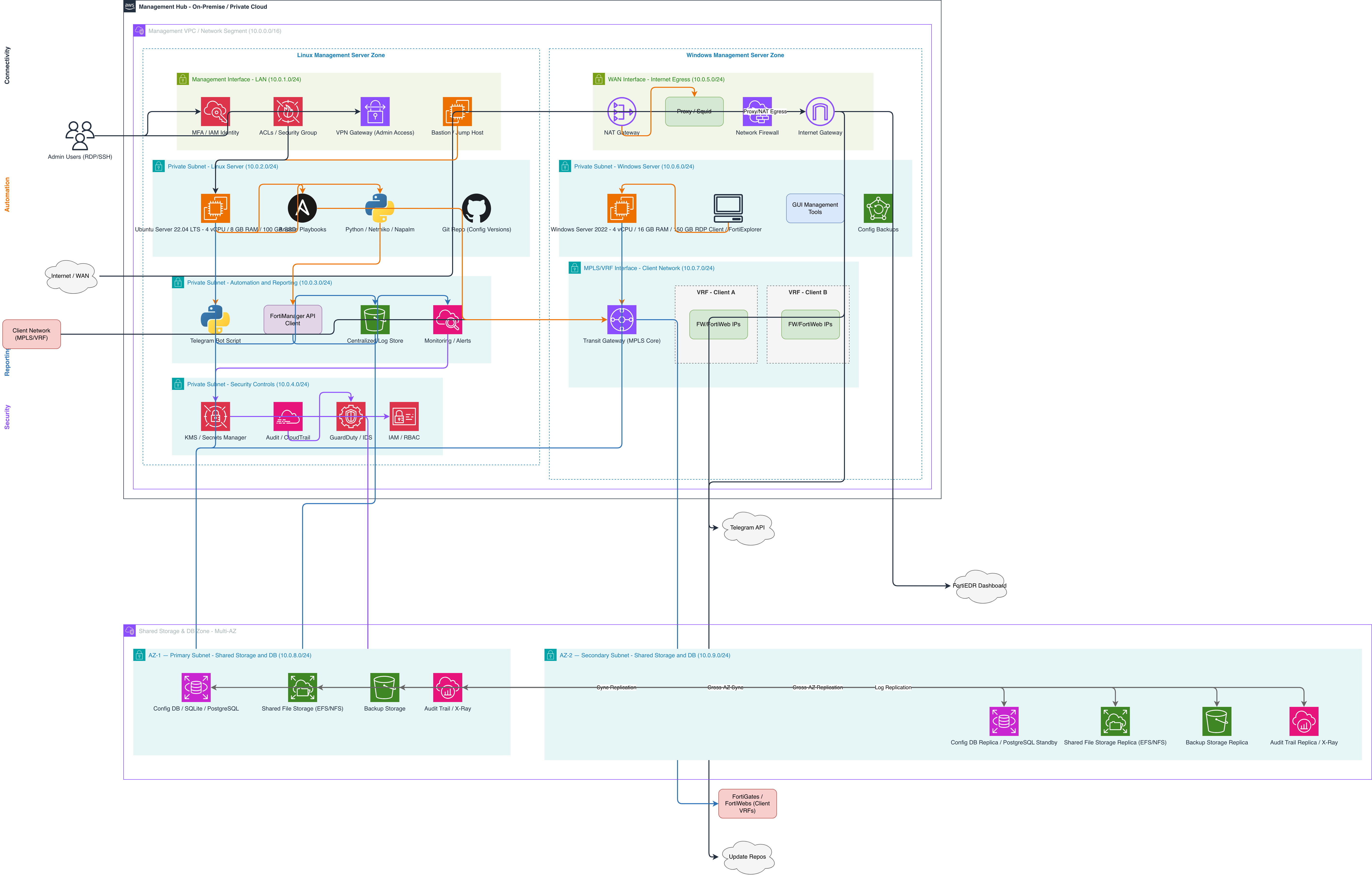Click the Telegram Bot Script Python icon
This screenshot has height=877, width=1372.
(215, 320)
